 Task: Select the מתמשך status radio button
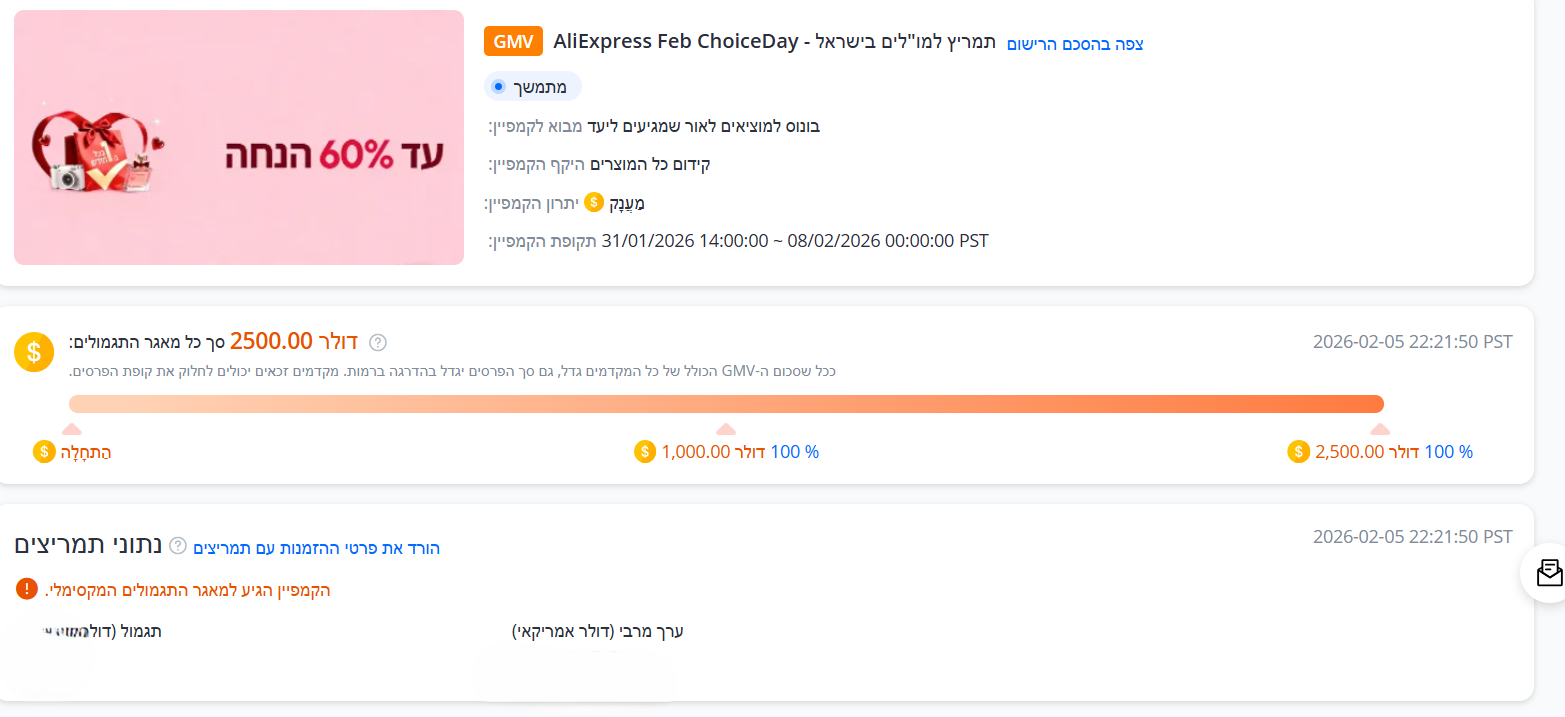coord(498,86)
